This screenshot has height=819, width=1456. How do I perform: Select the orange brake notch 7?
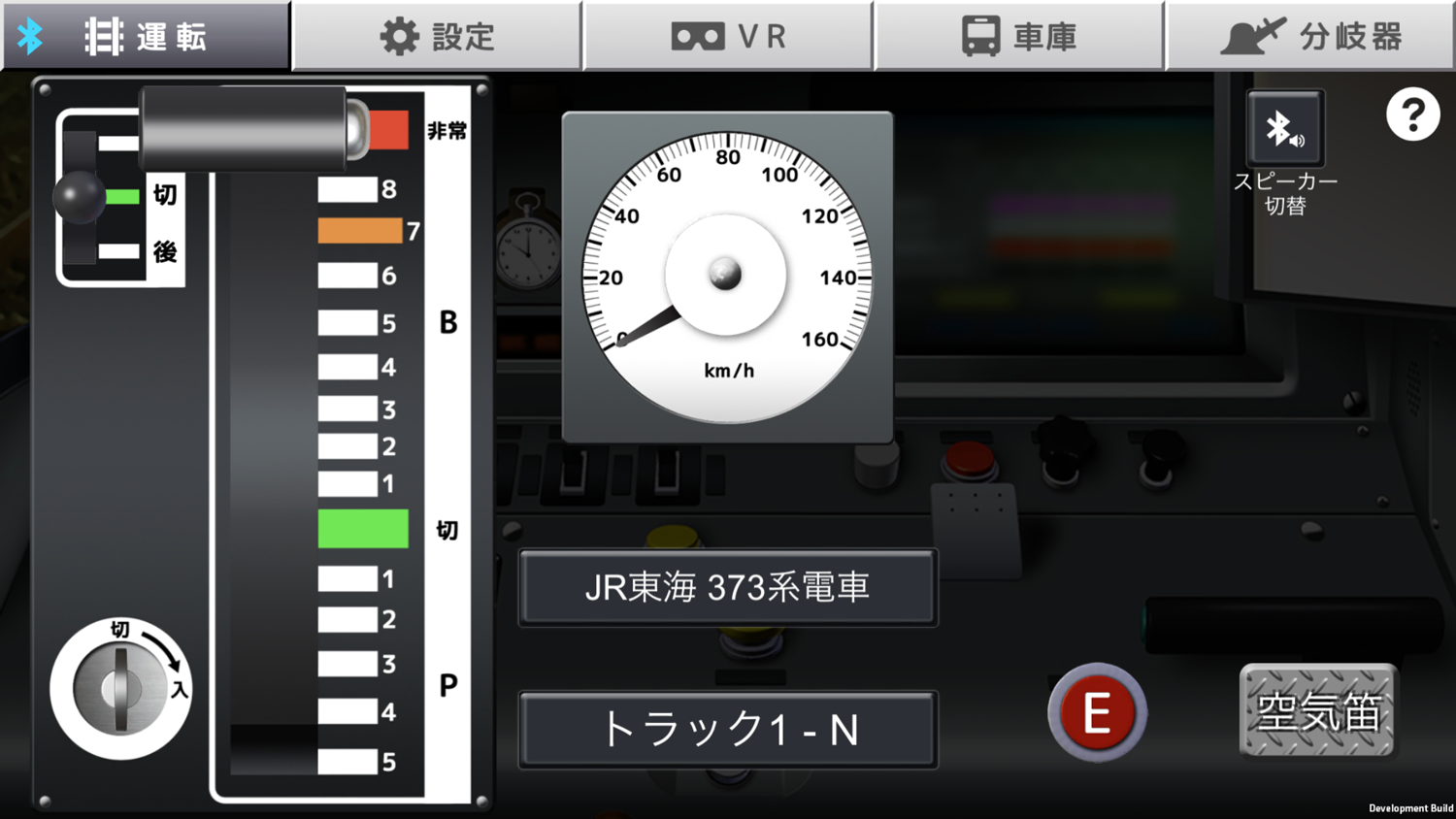(x=360, y=231)
